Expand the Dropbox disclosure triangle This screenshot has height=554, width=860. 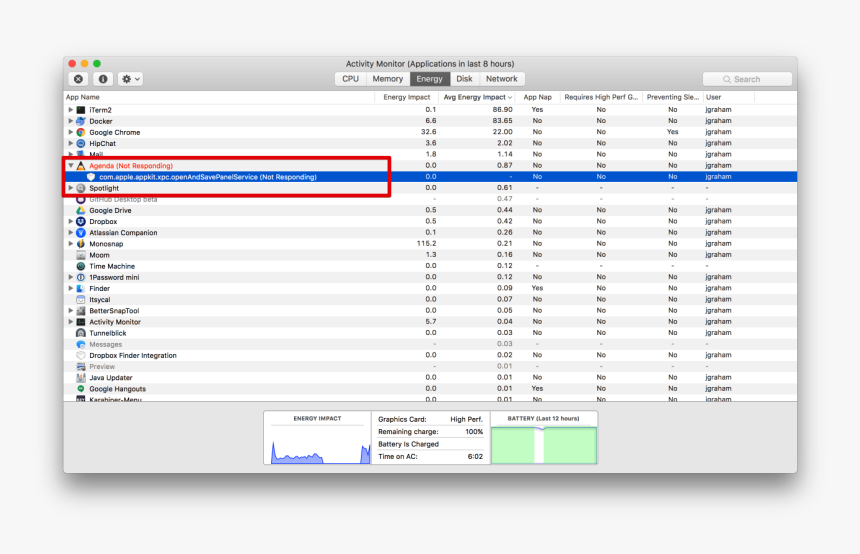pyautogui.click(x=71, y=221)
